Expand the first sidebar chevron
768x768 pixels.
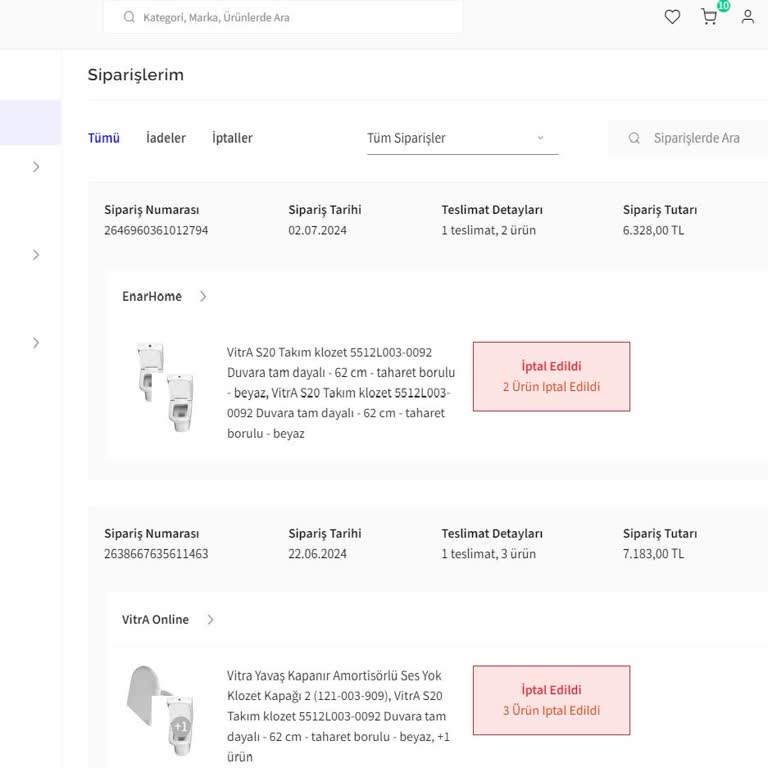point(36,167)
